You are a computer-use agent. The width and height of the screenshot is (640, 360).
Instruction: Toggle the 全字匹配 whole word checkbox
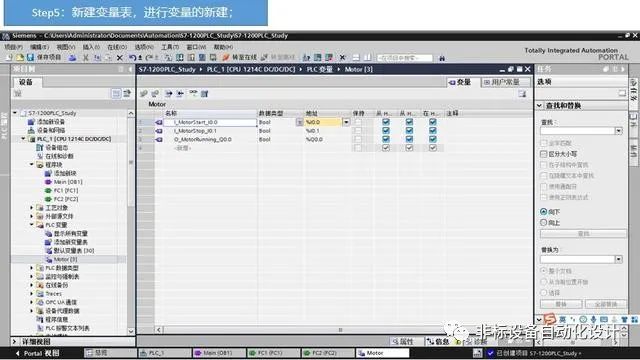tap(543, 143)
